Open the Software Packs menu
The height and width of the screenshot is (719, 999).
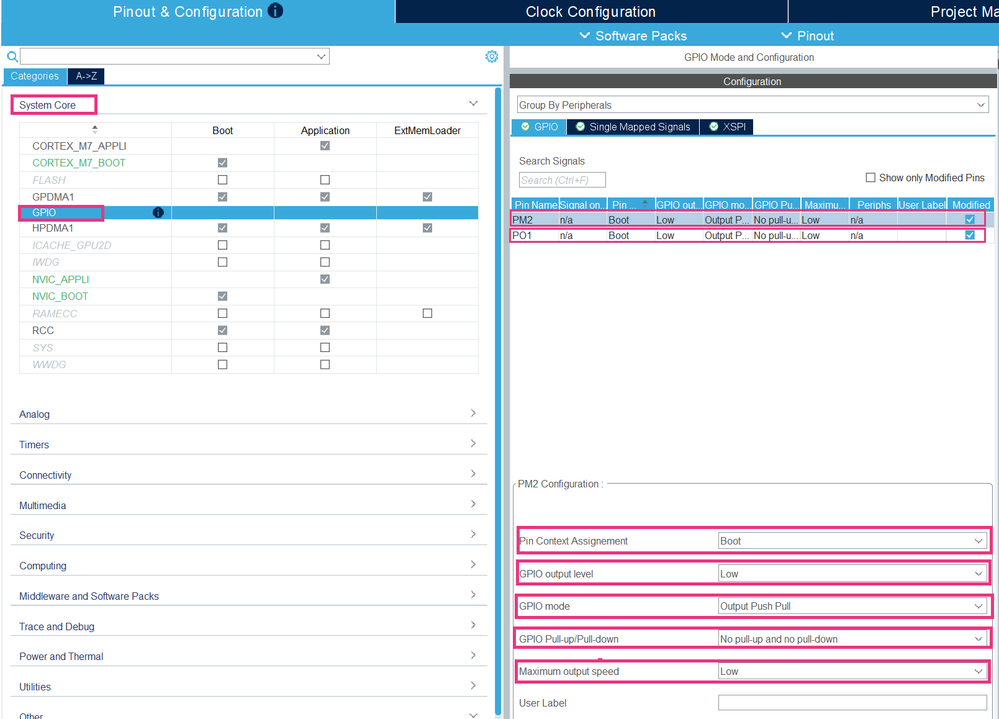[x=633, y=36]
